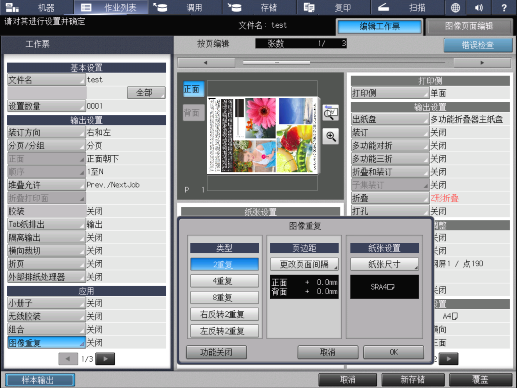Screen dimensions: 517x388
Task: Select 背面 back side preview toggle
Action: 193,113
